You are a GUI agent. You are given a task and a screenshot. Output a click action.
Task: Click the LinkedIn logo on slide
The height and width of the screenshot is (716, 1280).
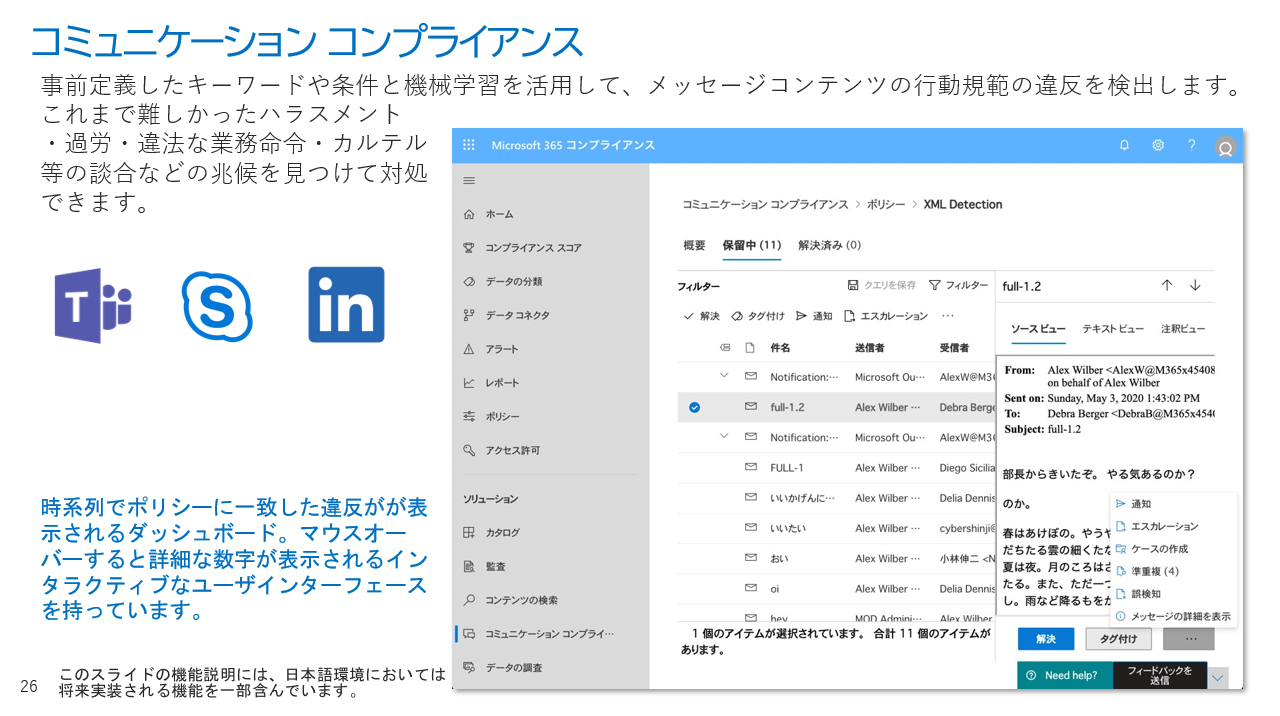[x=346, y=305]
